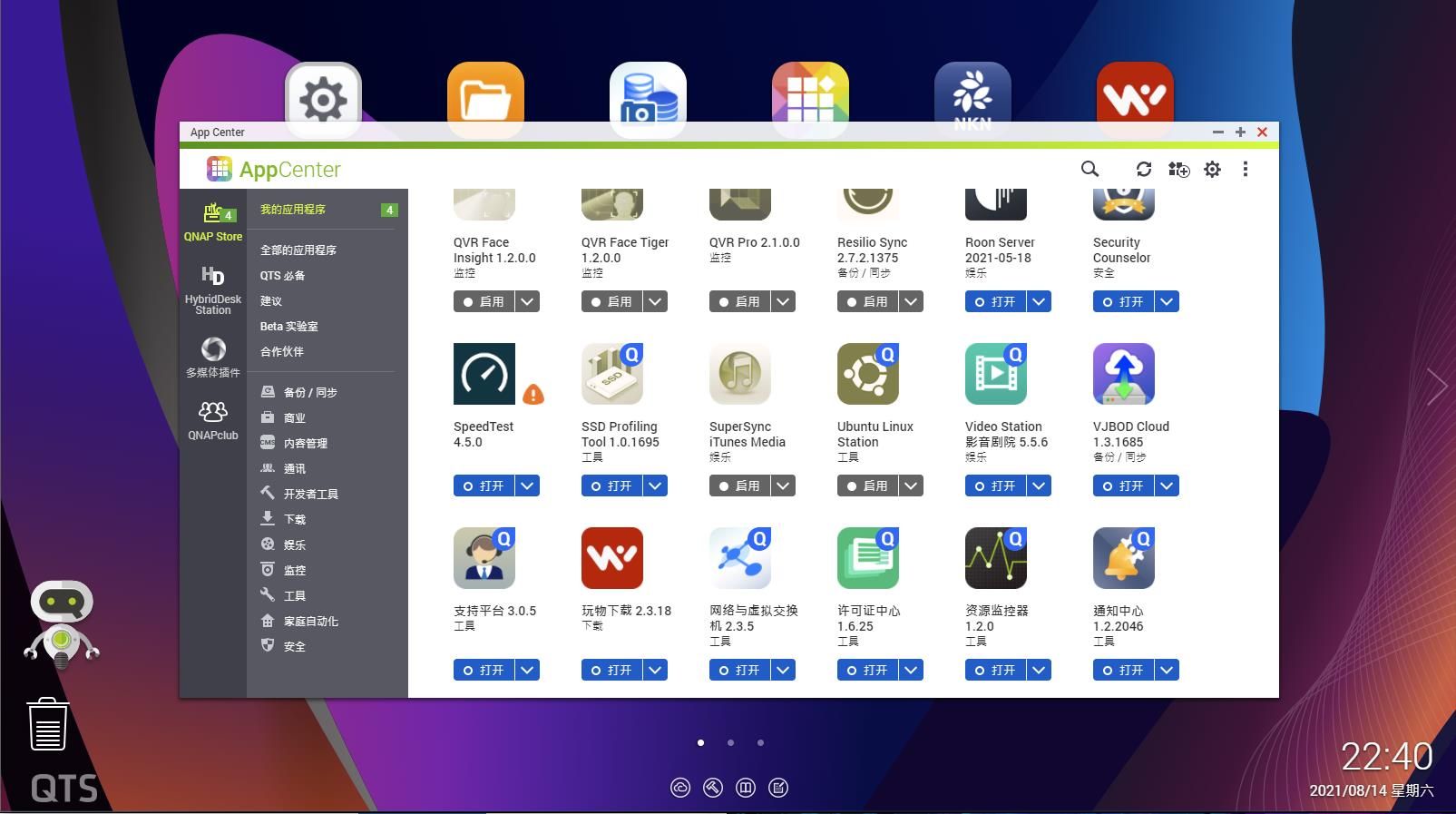Image resolution: width=1456 pixels, height=814 pixels.
Task: Expand dropdown next to QVR Pro 启用
Action: pyautogui.click(x=783, y=301)
